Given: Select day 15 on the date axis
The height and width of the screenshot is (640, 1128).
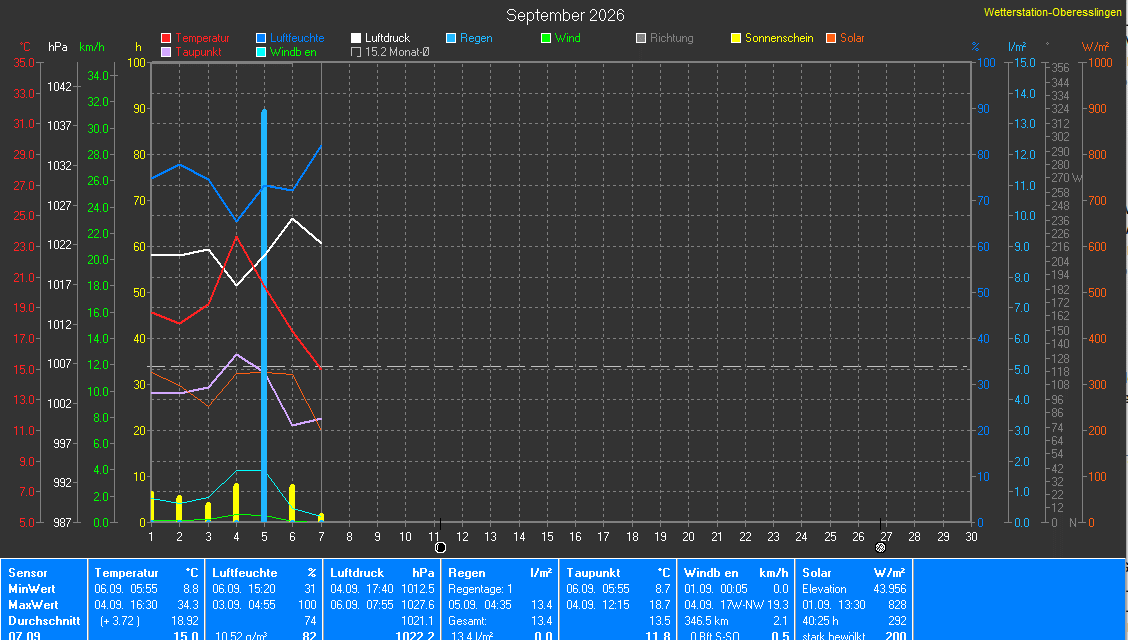Looking at the screenshot, I should point(547,536).
